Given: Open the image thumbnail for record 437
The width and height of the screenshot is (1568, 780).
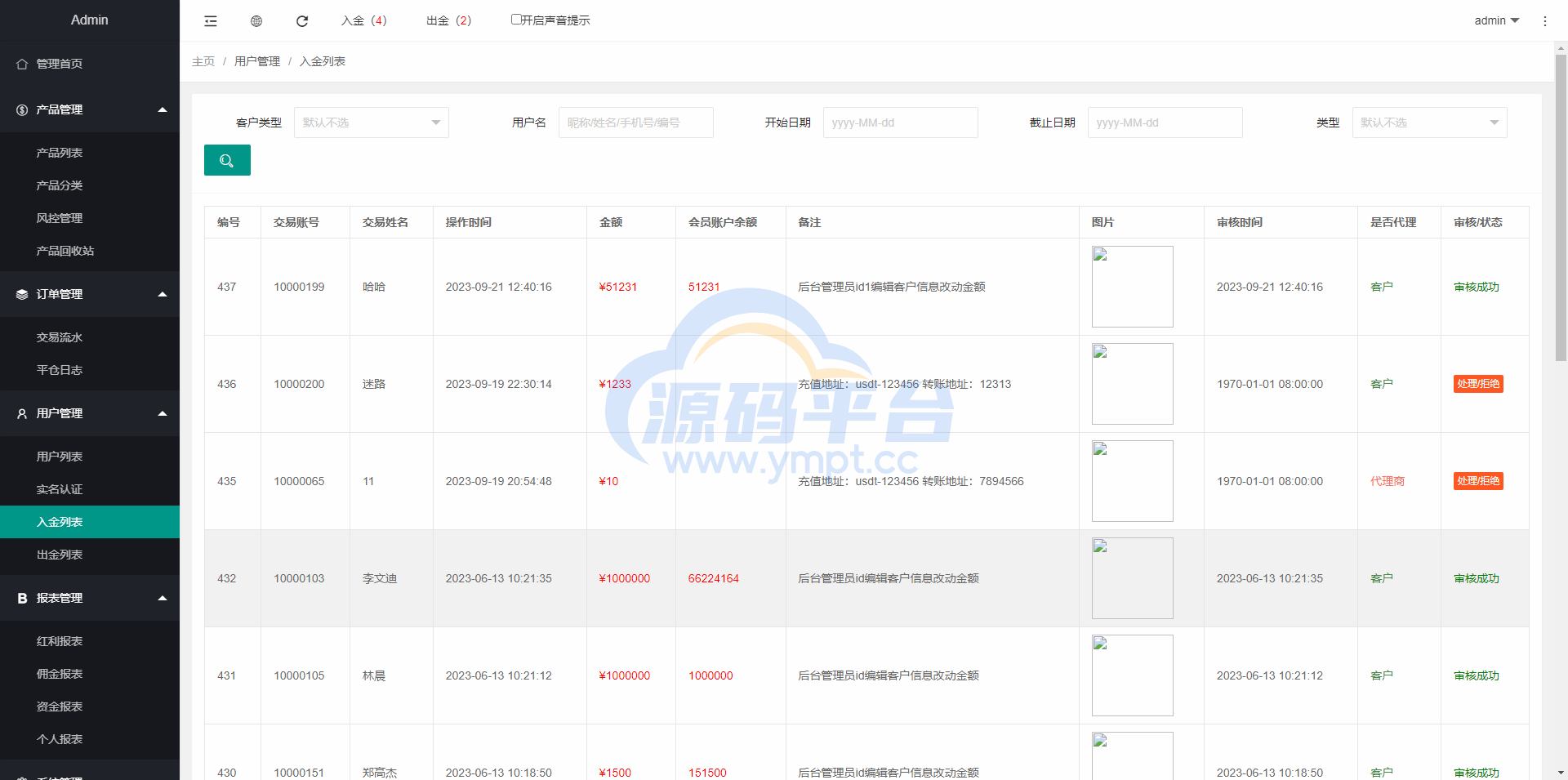Looking at the screenshot, I should tap(1133, 287).
